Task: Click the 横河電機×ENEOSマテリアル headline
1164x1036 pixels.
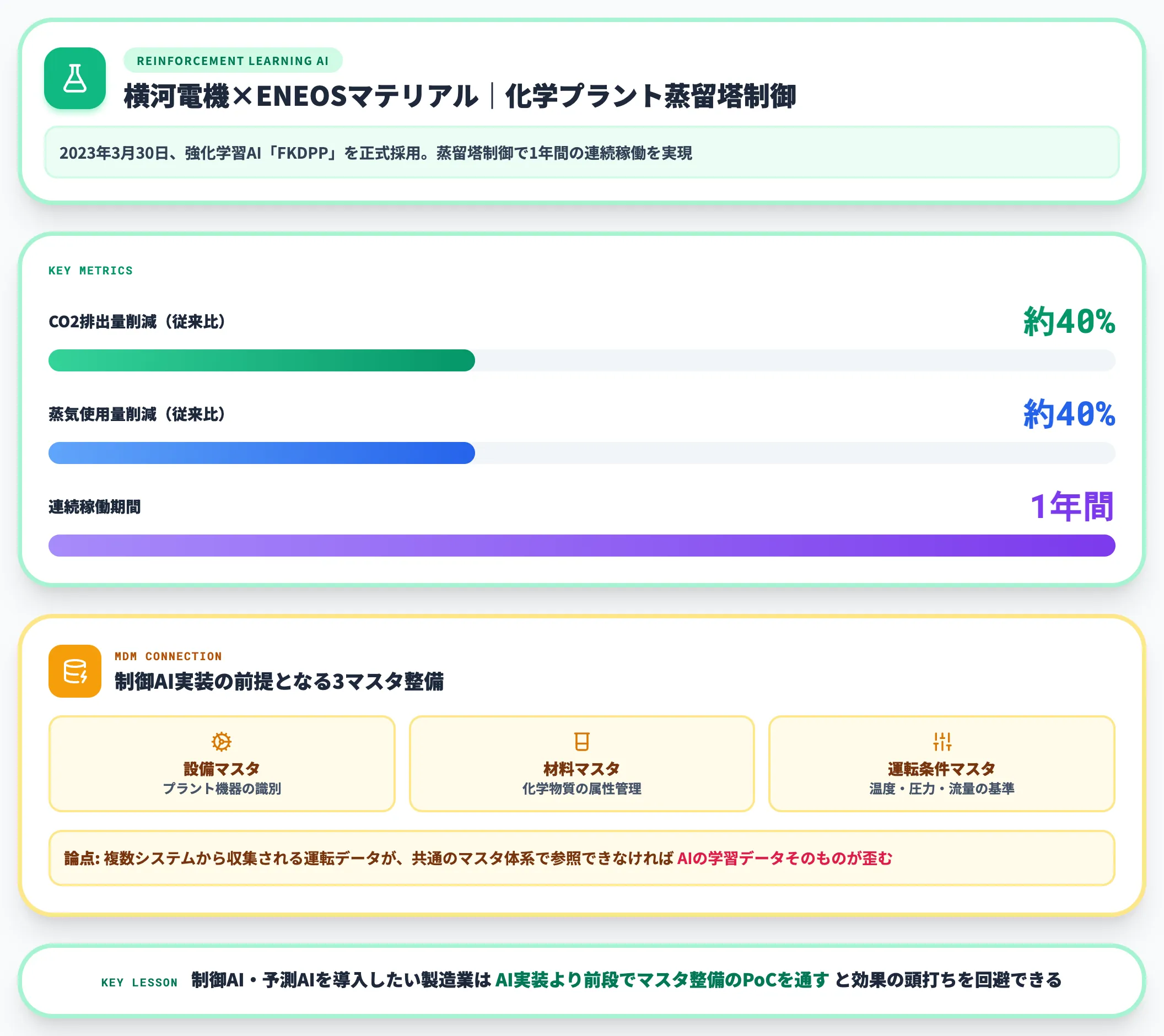Action: [460, 96]
